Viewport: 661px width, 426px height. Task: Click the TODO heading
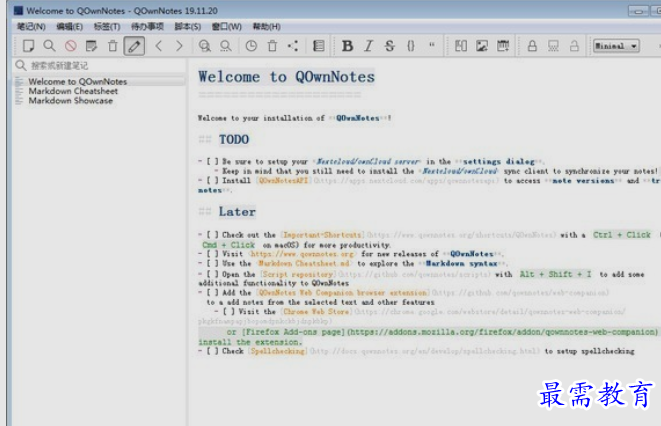click(x=234, y=139)
